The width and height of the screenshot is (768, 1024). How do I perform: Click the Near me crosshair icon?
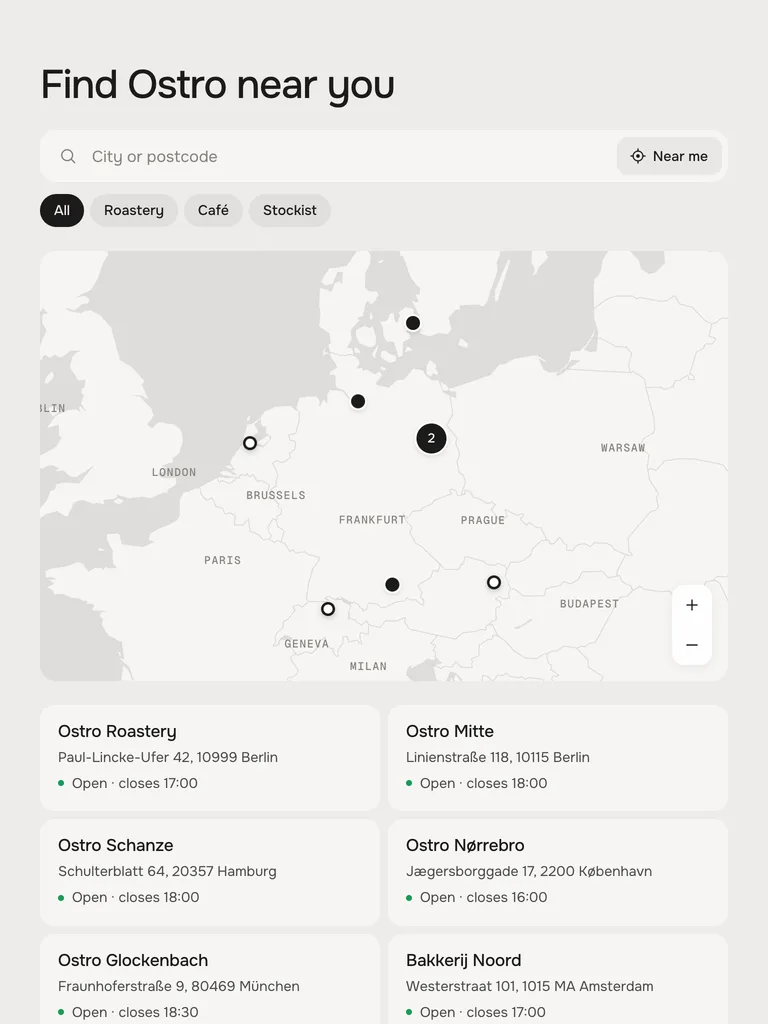click(637, 156)
